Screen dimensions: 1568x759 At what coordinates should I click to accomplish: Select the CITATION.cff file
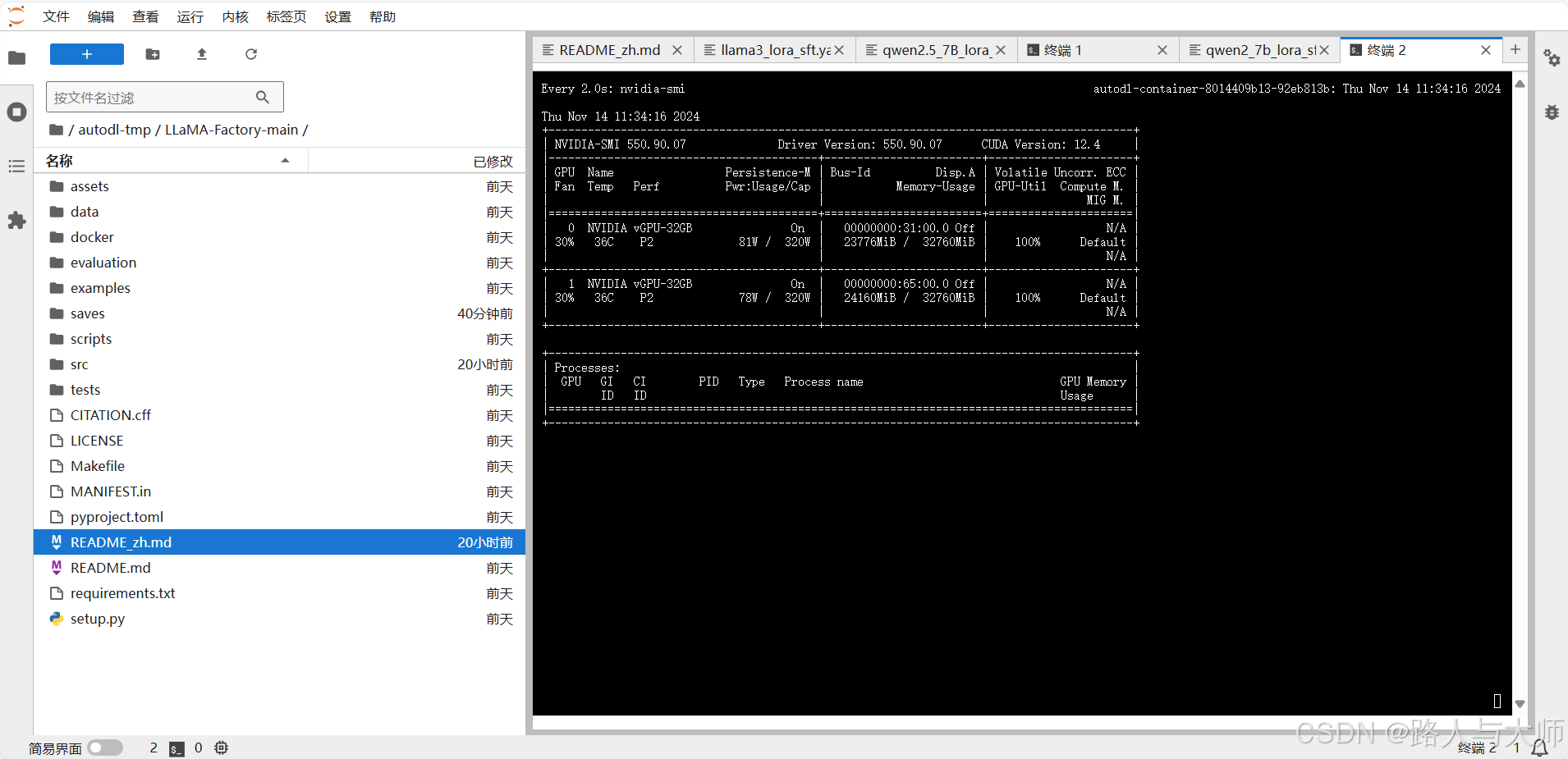point(279,415)
